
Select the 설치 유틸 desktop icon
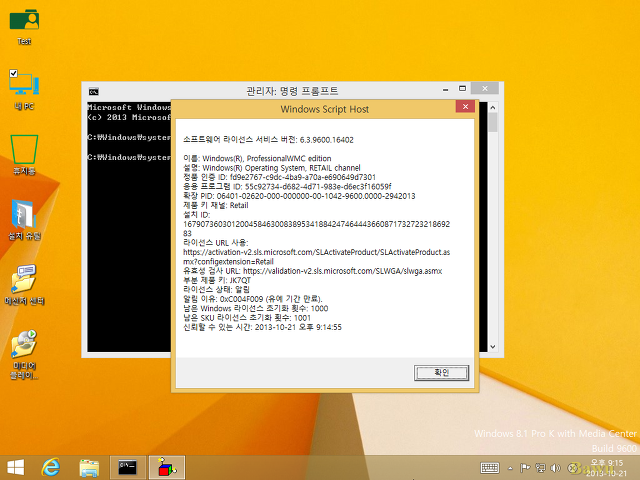pos(24,220)
